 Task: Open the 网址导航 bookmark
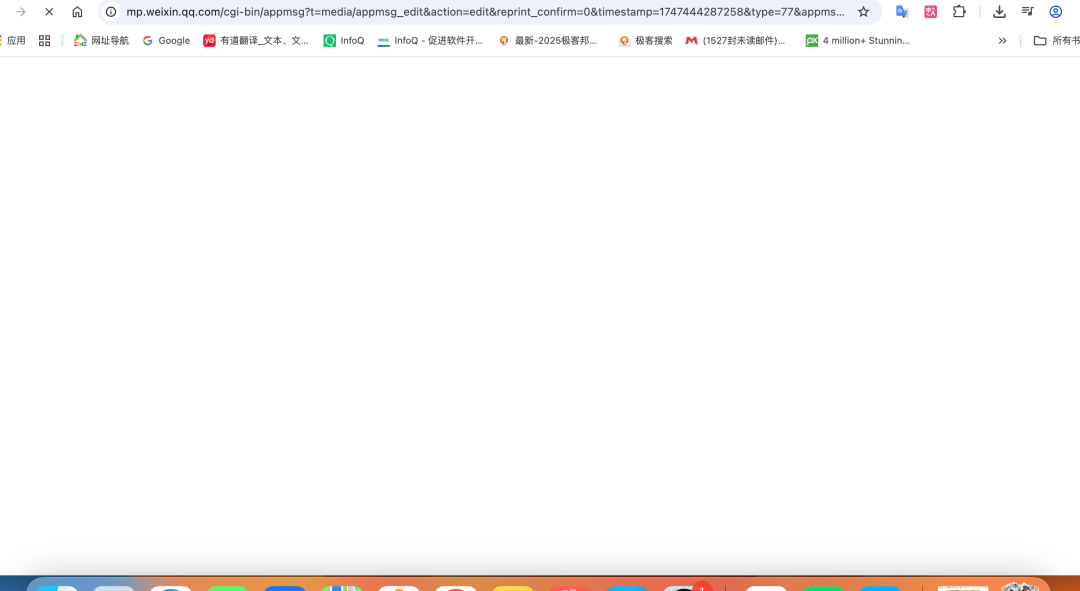(x=101, y=41)
